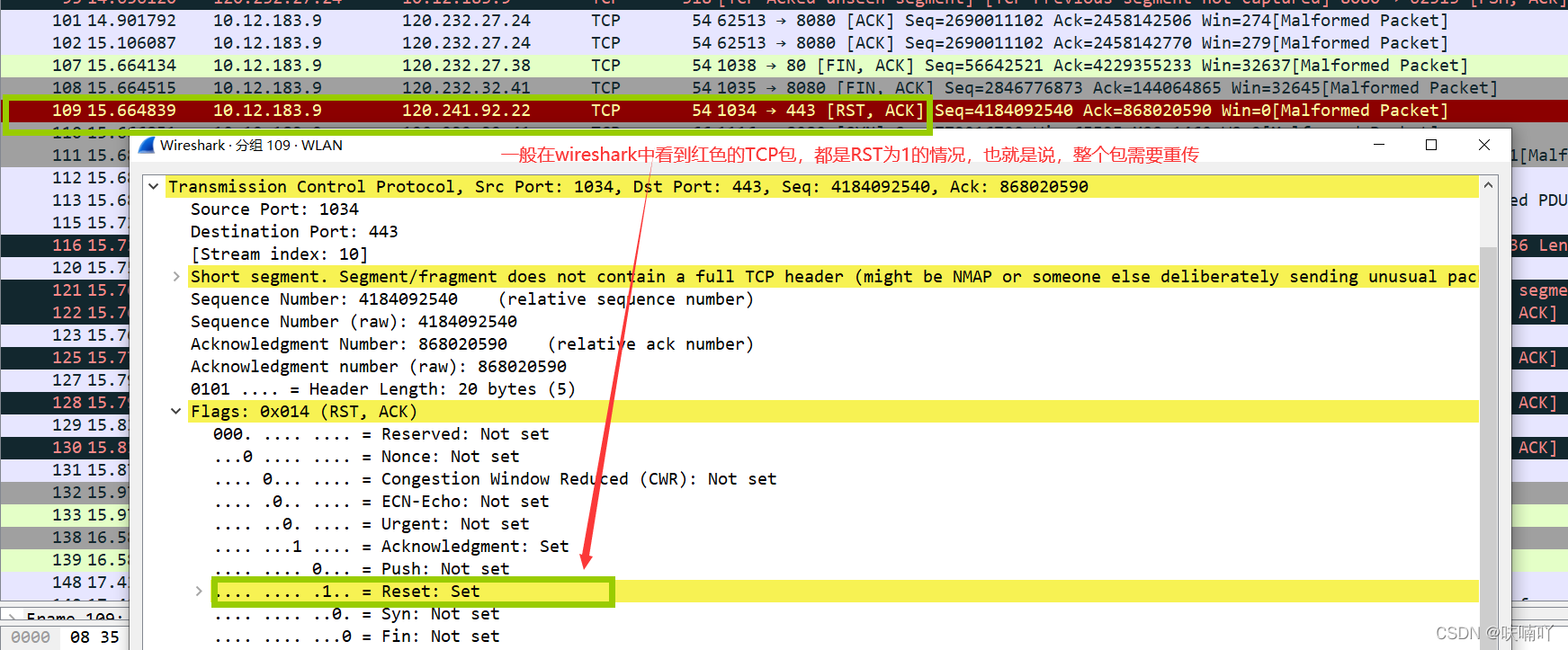Select packet 125 in the packet list
Viewport: 1568px width, 650px height.
[x=65, y=358]
